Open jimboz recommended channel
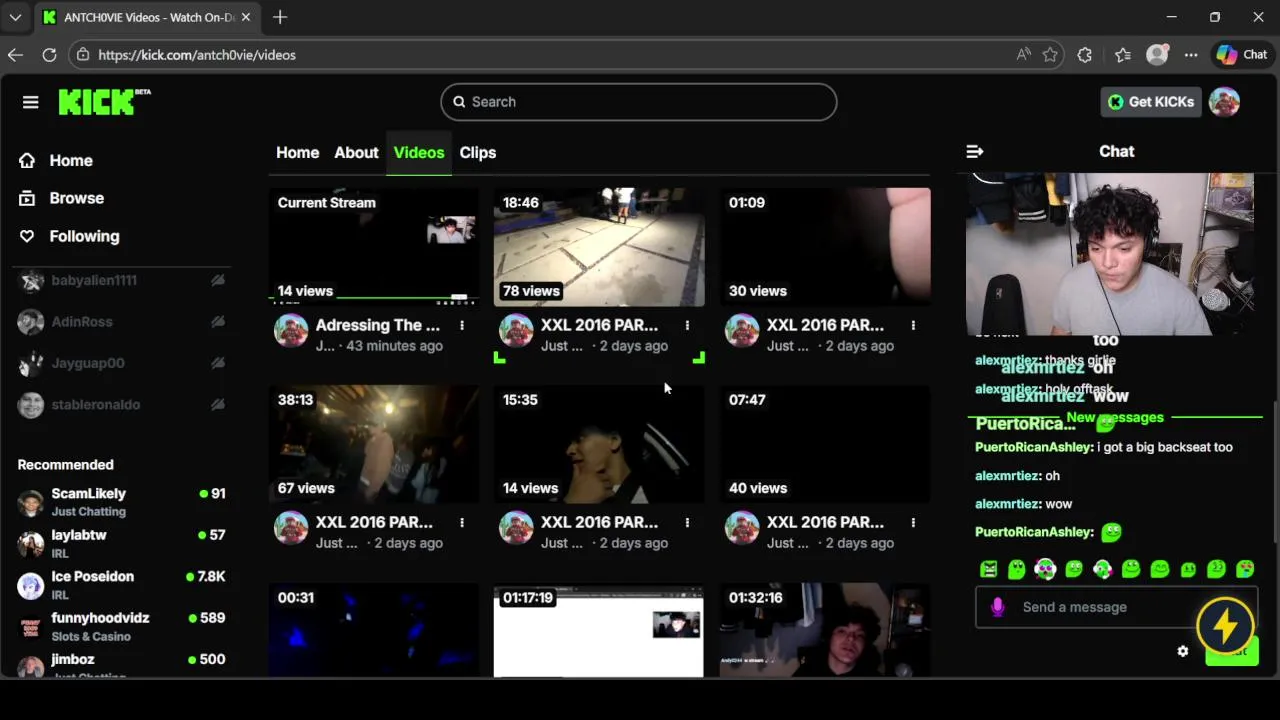Screen dimensions: 1280x720 pyautogui.click(x=123, y=664)
